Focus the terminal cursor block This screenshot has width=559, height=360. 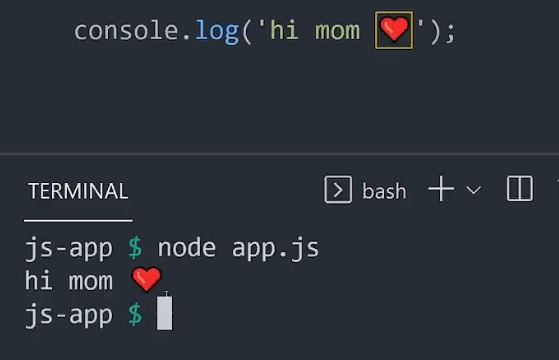(164, 313)
